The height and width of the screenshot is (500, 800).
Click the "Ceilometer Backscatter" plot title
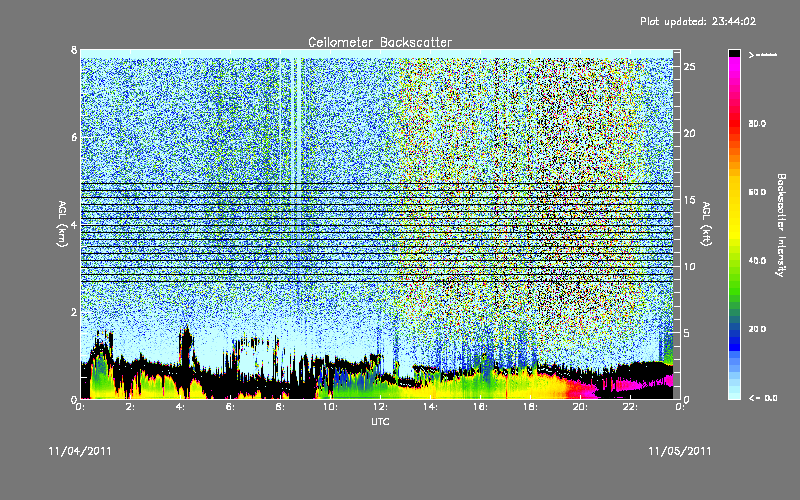point(380,42)
